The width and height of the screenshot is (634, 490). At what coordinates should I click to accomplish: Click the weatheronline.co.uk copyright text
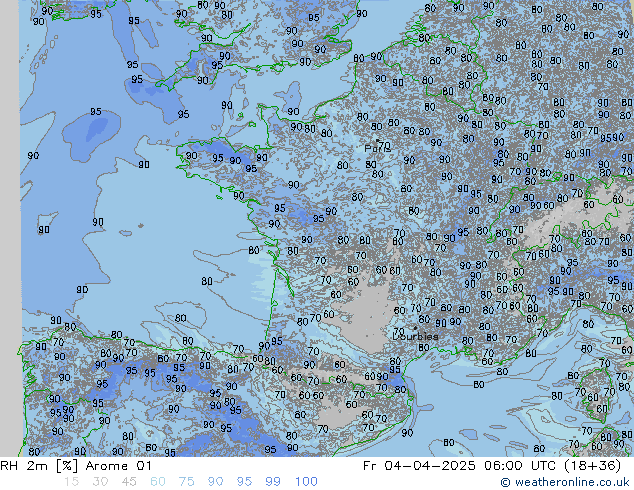565,482
